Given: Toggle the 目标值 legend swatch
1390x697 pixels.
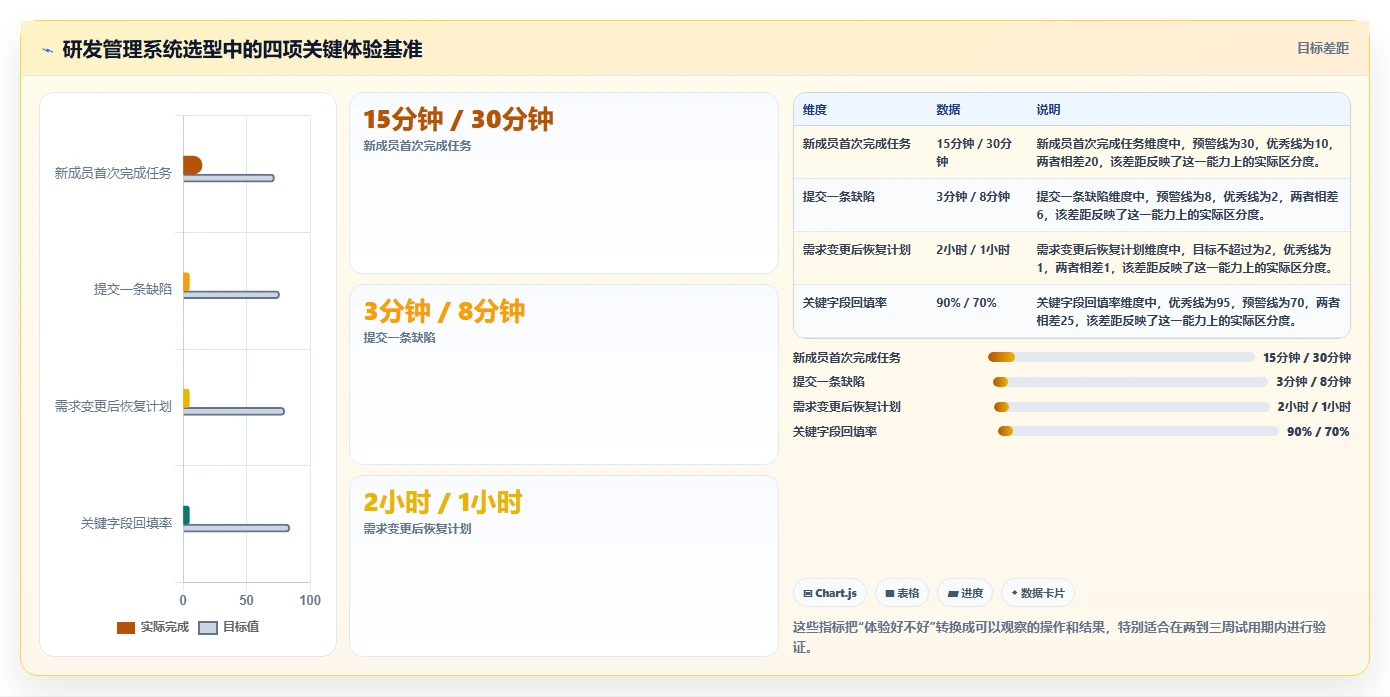Looking at the screenshot, I should [x=208, y=627].
